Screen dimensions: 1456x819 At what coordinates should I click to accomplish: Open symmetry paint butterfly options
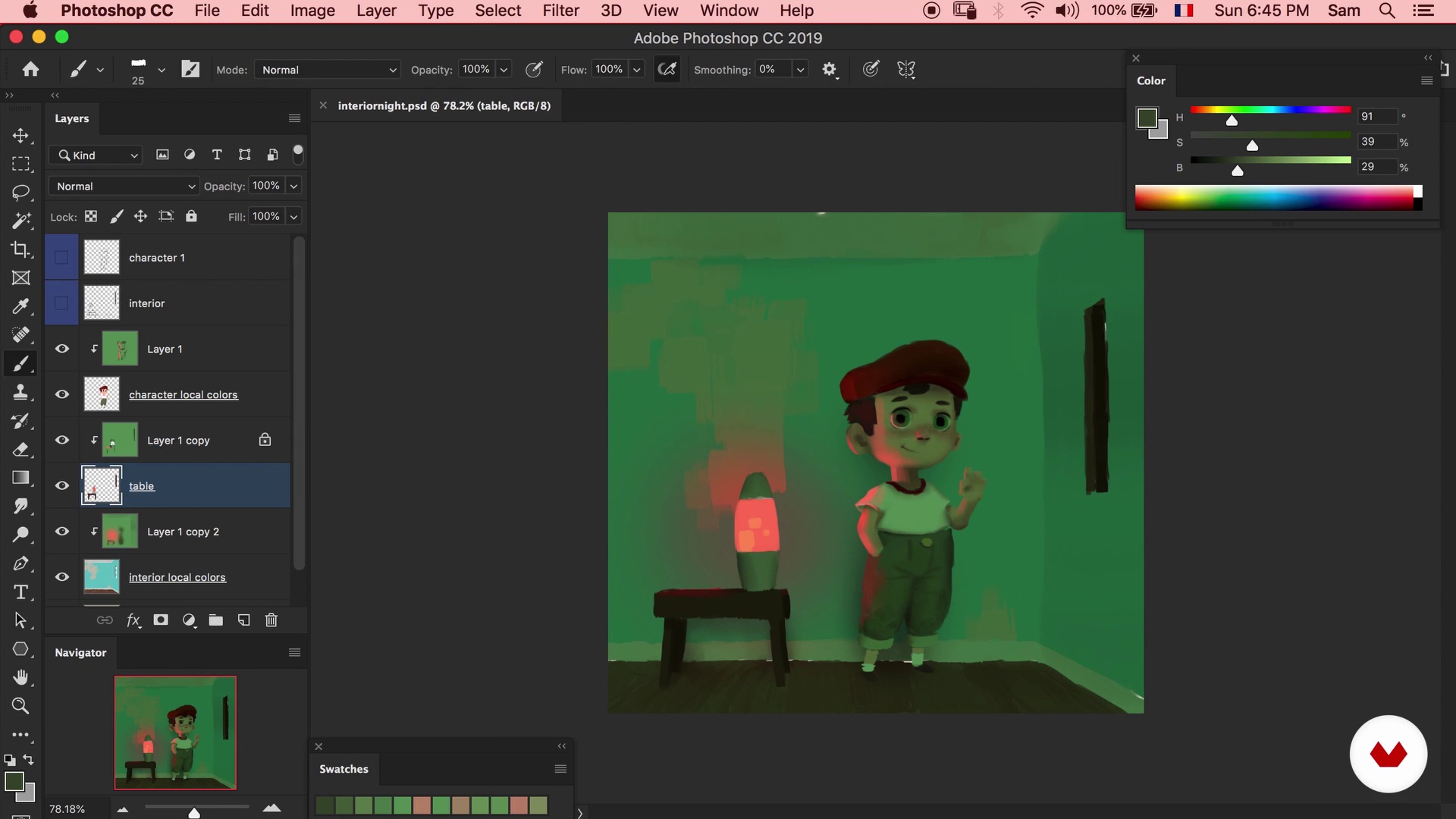(906, 69)
